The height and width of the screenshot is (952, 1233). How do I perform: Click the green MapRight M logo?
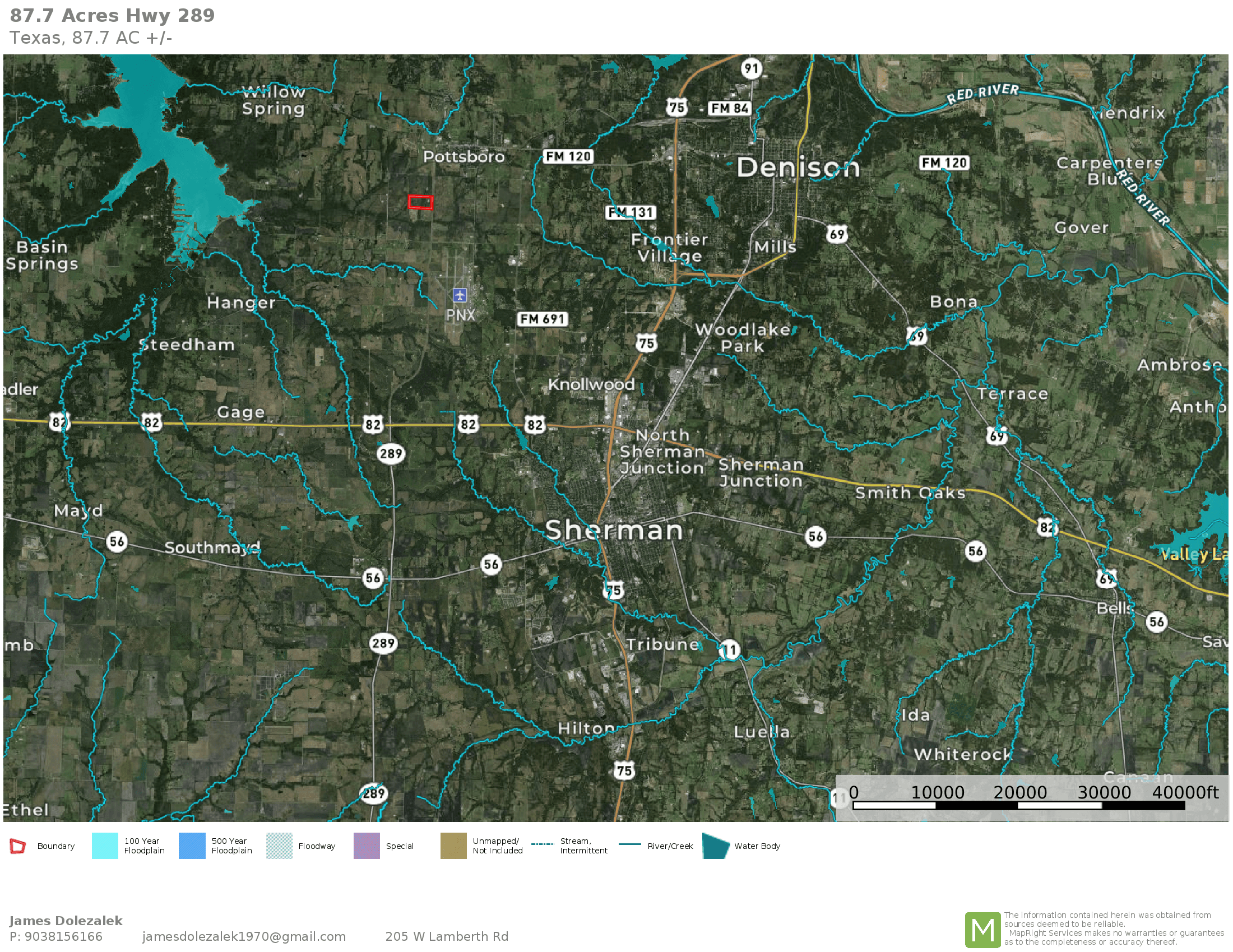(982, 930)
